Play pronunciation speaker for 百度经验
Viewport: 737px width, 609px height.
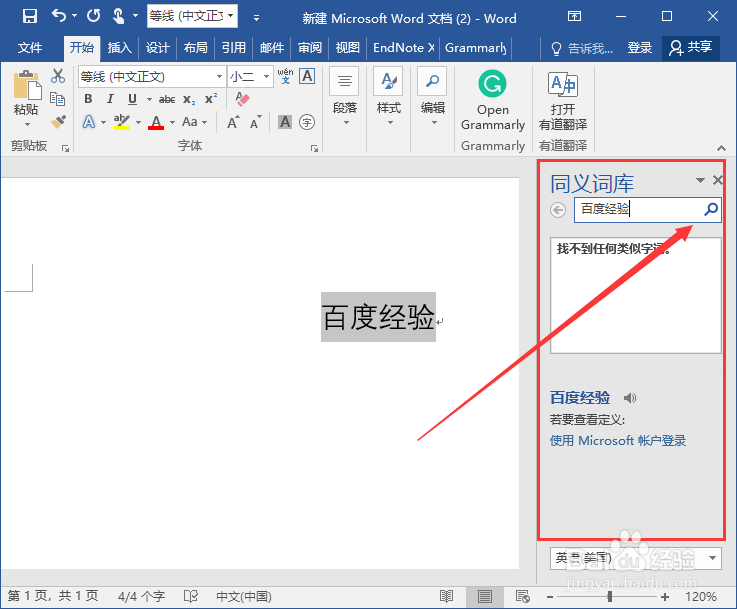coord(630,398)
